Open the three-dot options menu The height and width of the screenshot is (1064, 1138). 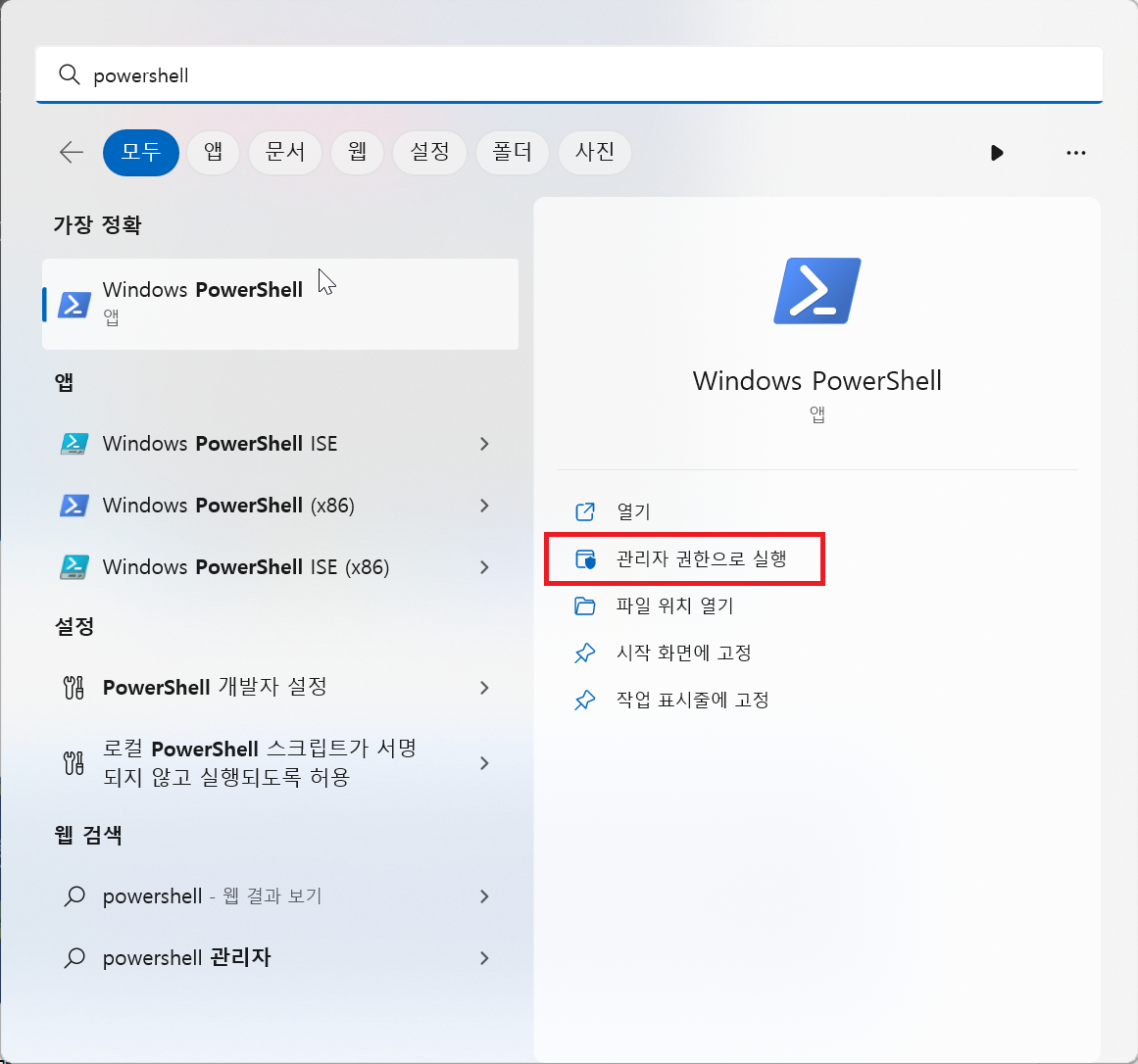[x=1075, y=152]
